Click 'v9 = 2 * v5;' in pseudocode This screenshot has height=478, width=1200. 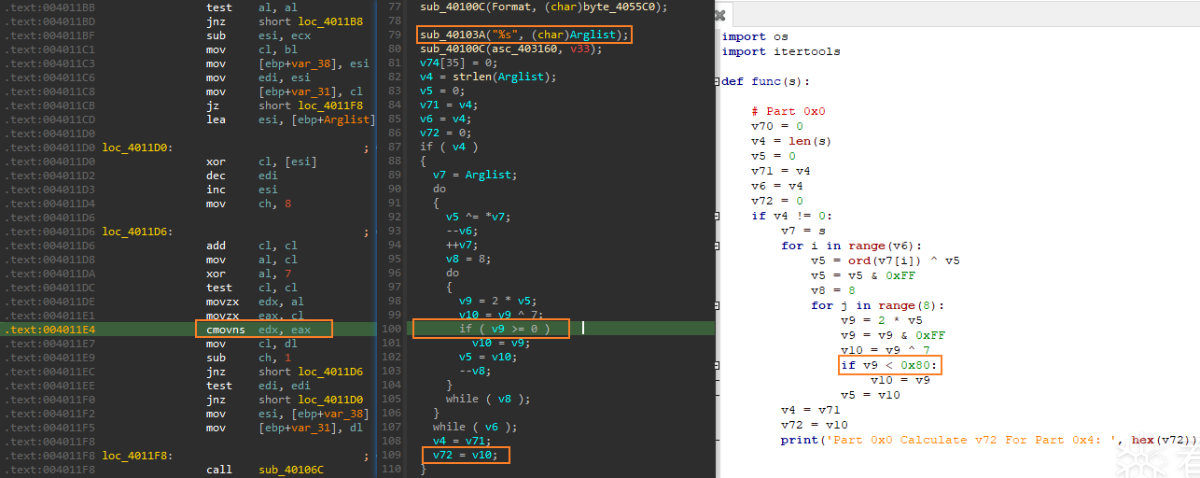click(500, 300)
